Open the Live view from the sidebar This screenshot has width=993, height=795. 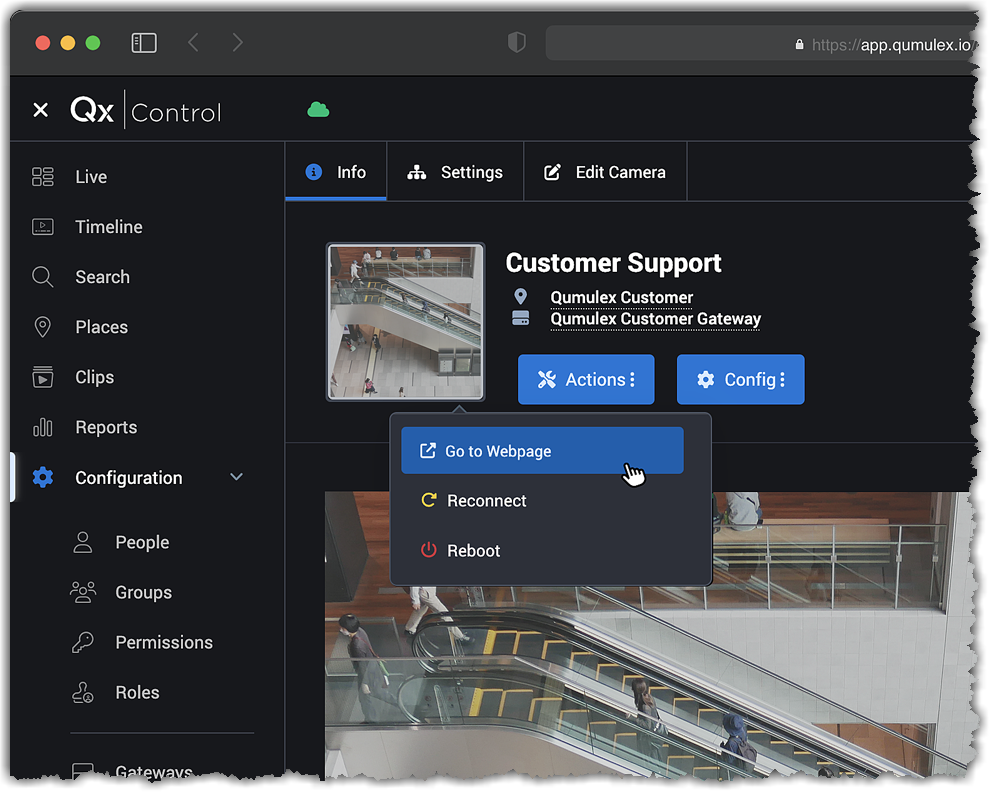click(x=43, y=176)
